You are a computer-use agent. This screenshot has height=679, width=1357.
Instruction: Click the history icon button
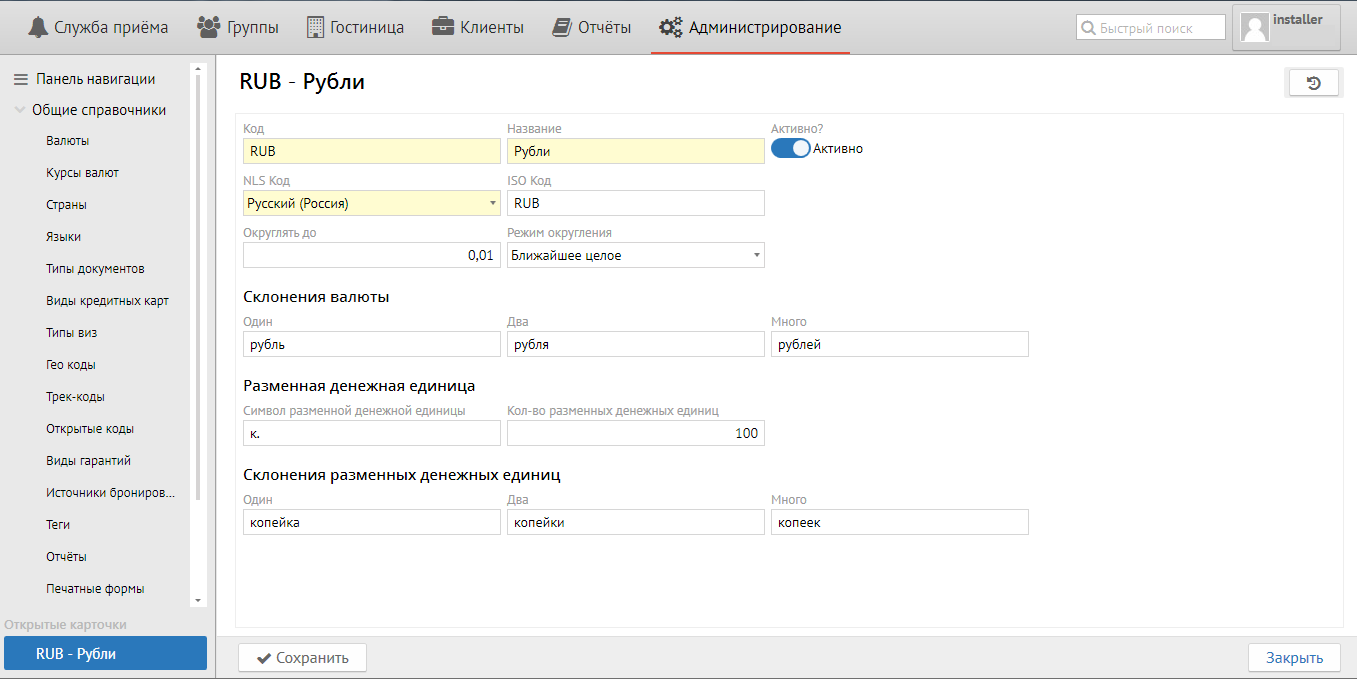pyautogui.click(x=1314, y=83)
